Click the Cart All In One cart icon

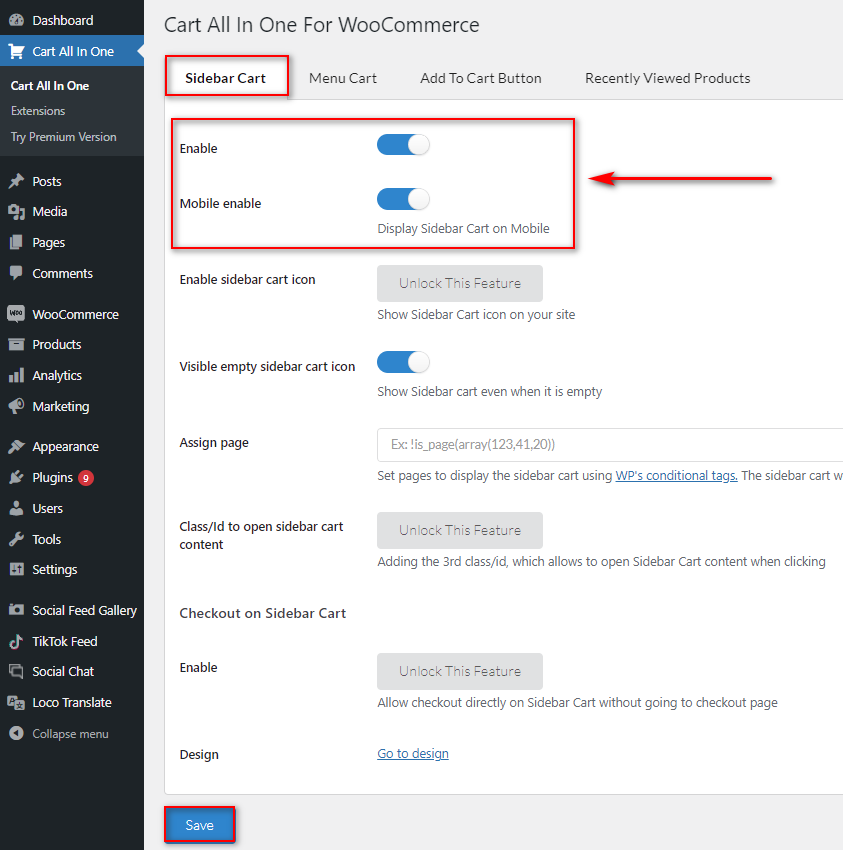tap(16, 51)
